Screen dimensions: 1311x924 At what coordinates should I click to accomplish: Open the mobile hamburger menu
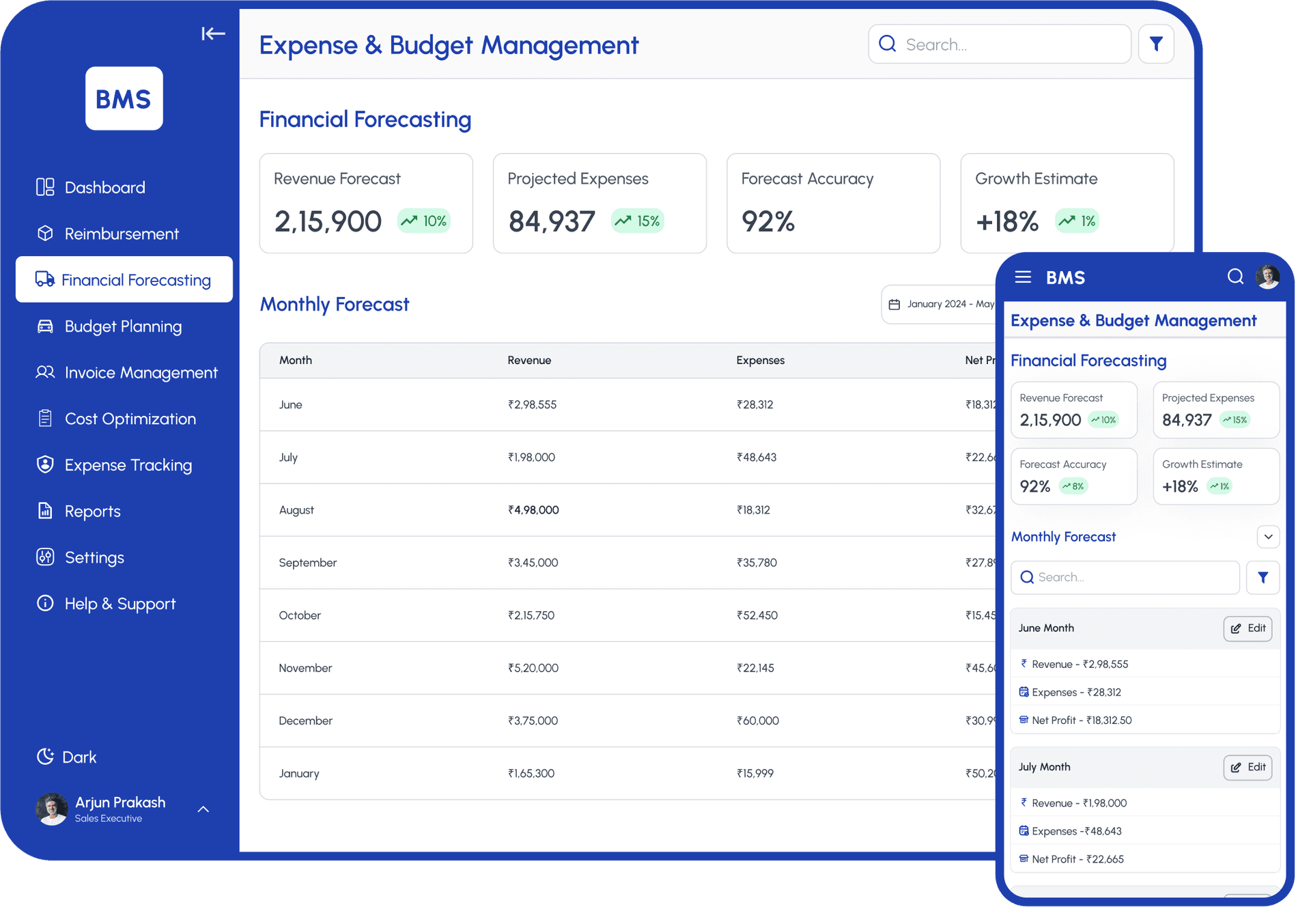[x=1022, y=277]
